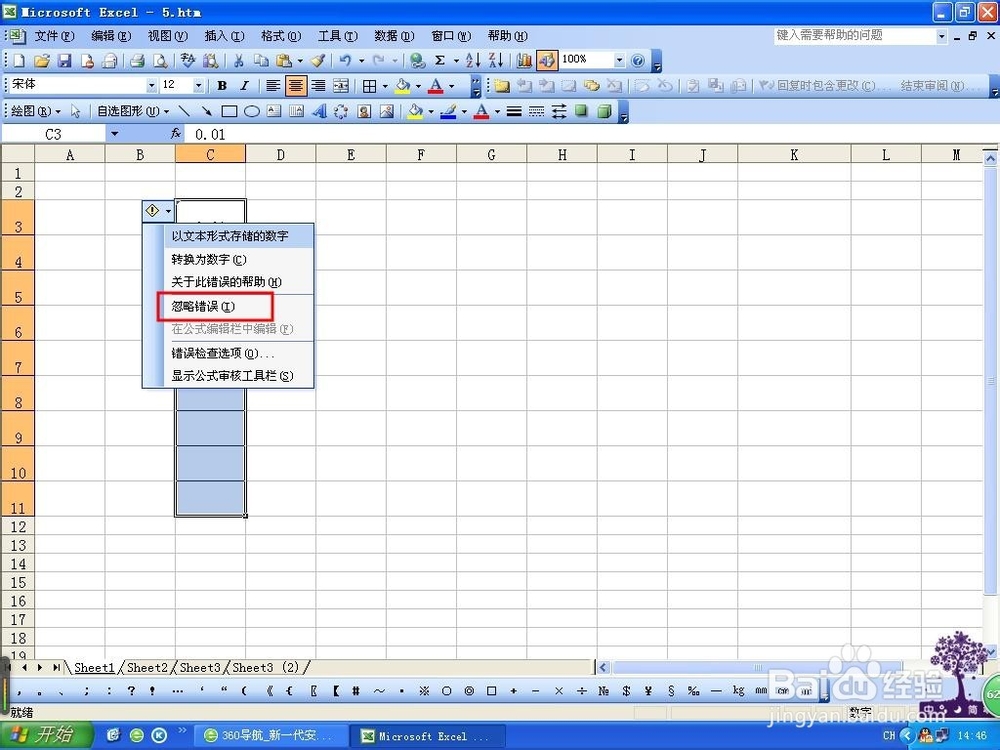Click the AutoSum sigma icon
1000x750 pixels.
(x=440, y=61)
